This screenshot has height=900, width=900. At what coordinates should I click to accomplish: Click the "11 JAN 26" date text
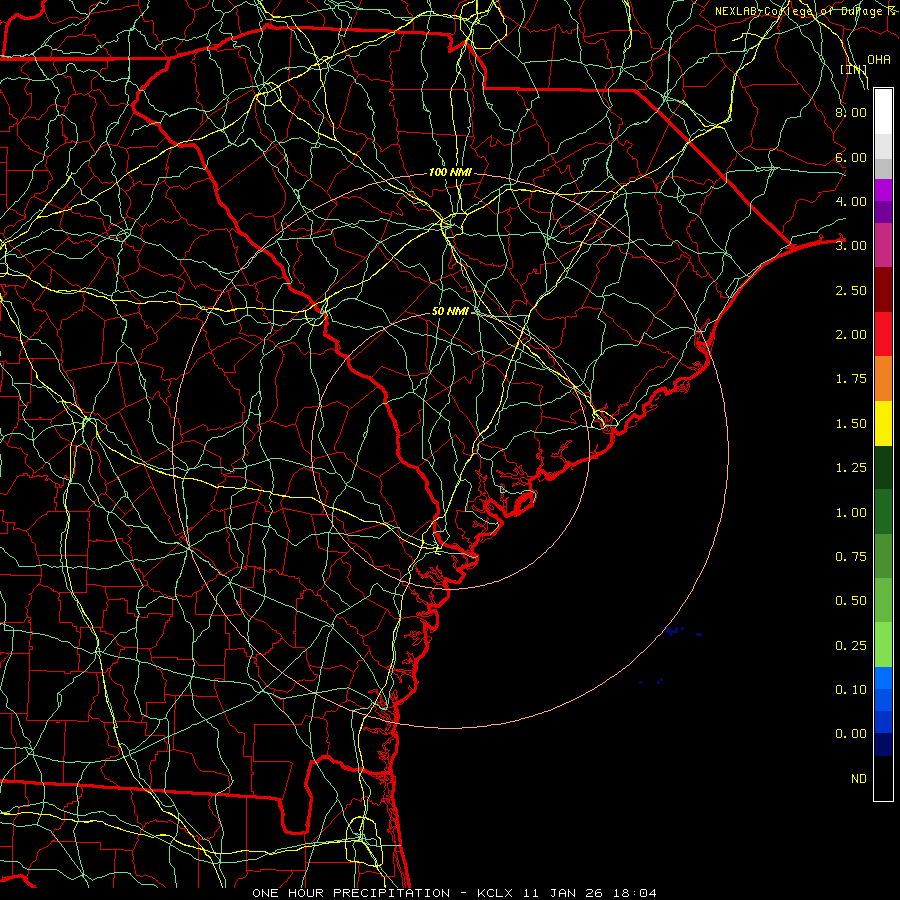tap(562, 893)
